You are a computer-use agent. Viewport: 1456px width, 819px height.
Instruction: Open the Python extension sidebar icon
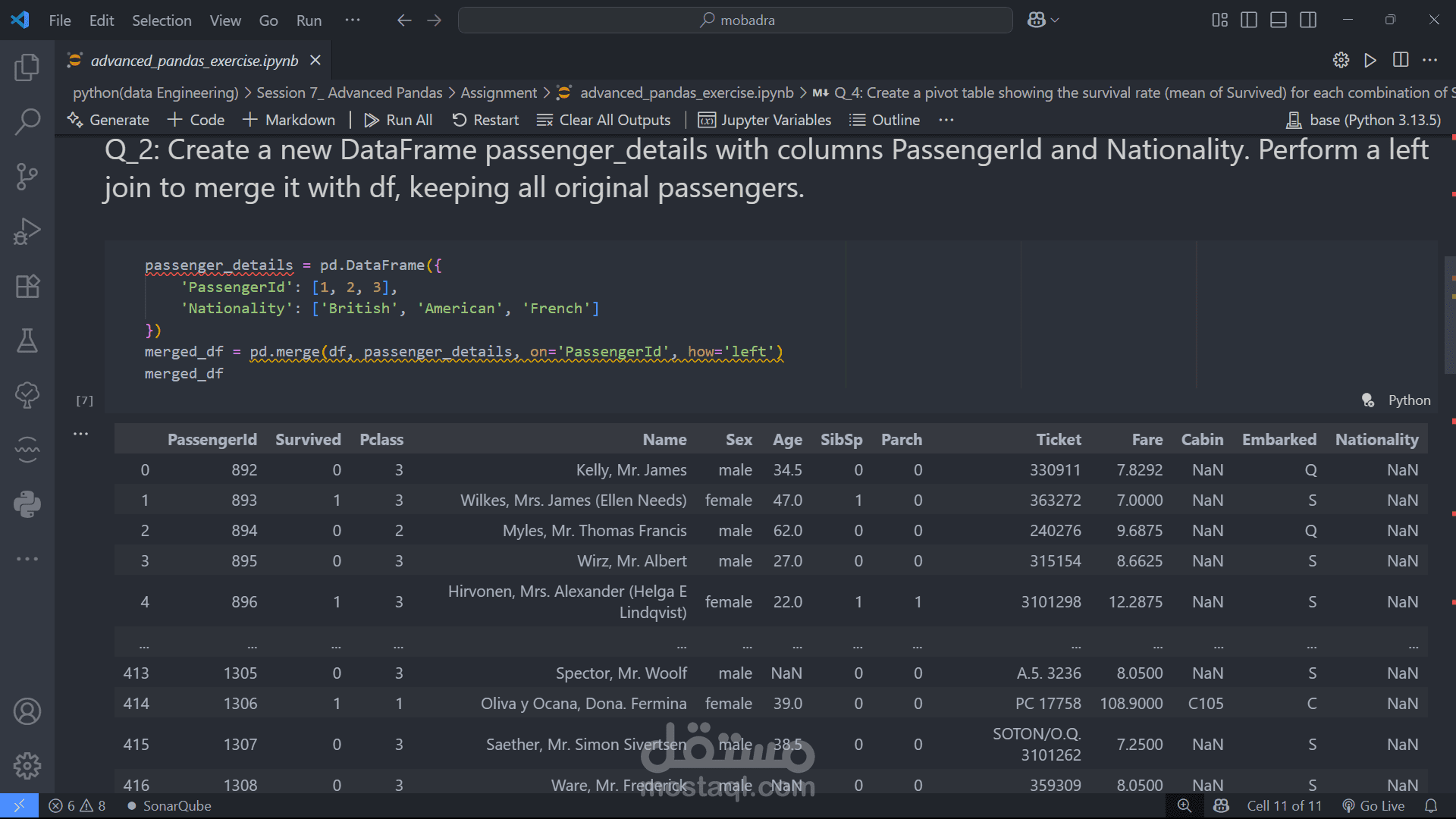click(27, 504)
